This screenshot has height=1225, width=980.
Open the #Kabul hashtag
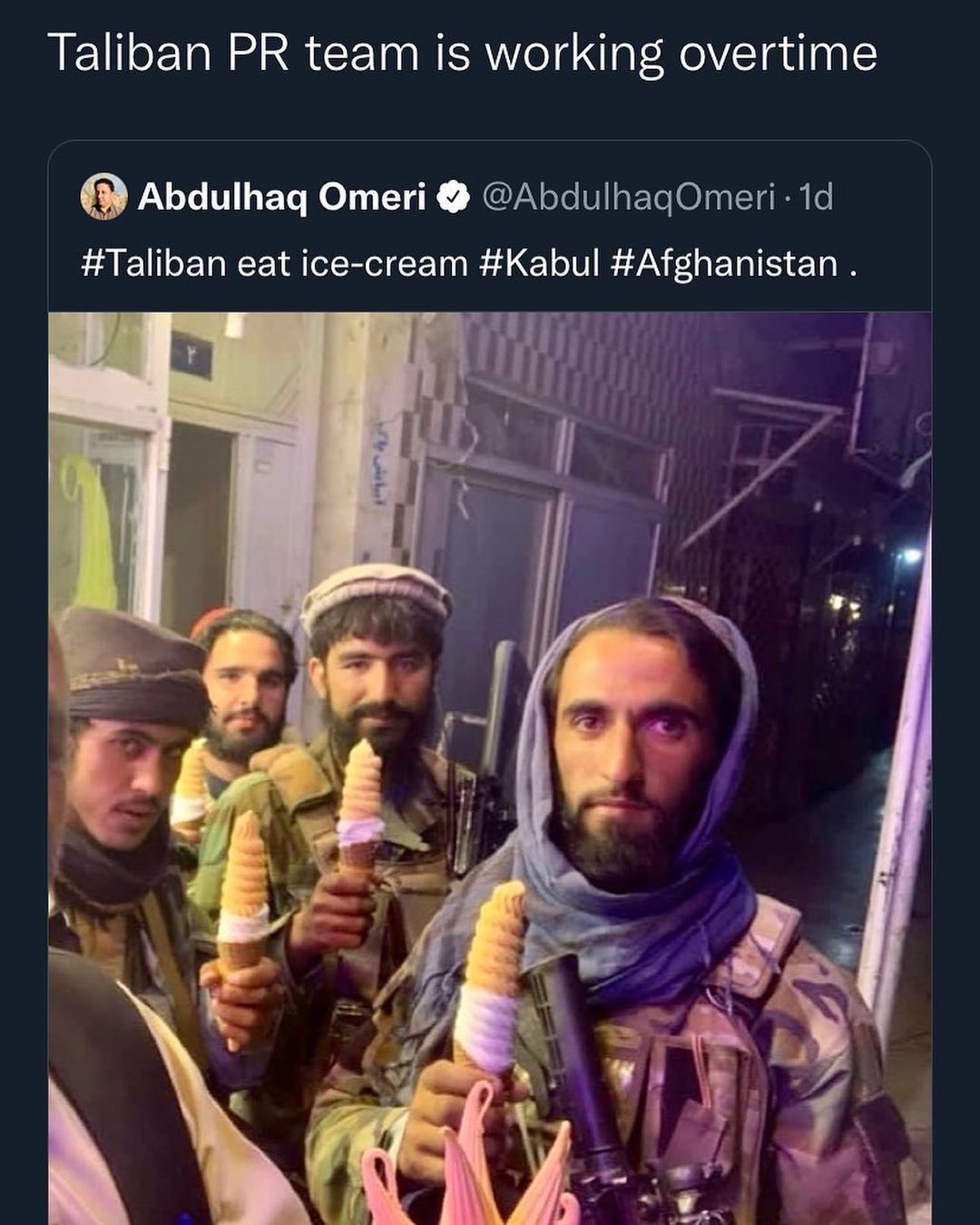pos(537,264)
